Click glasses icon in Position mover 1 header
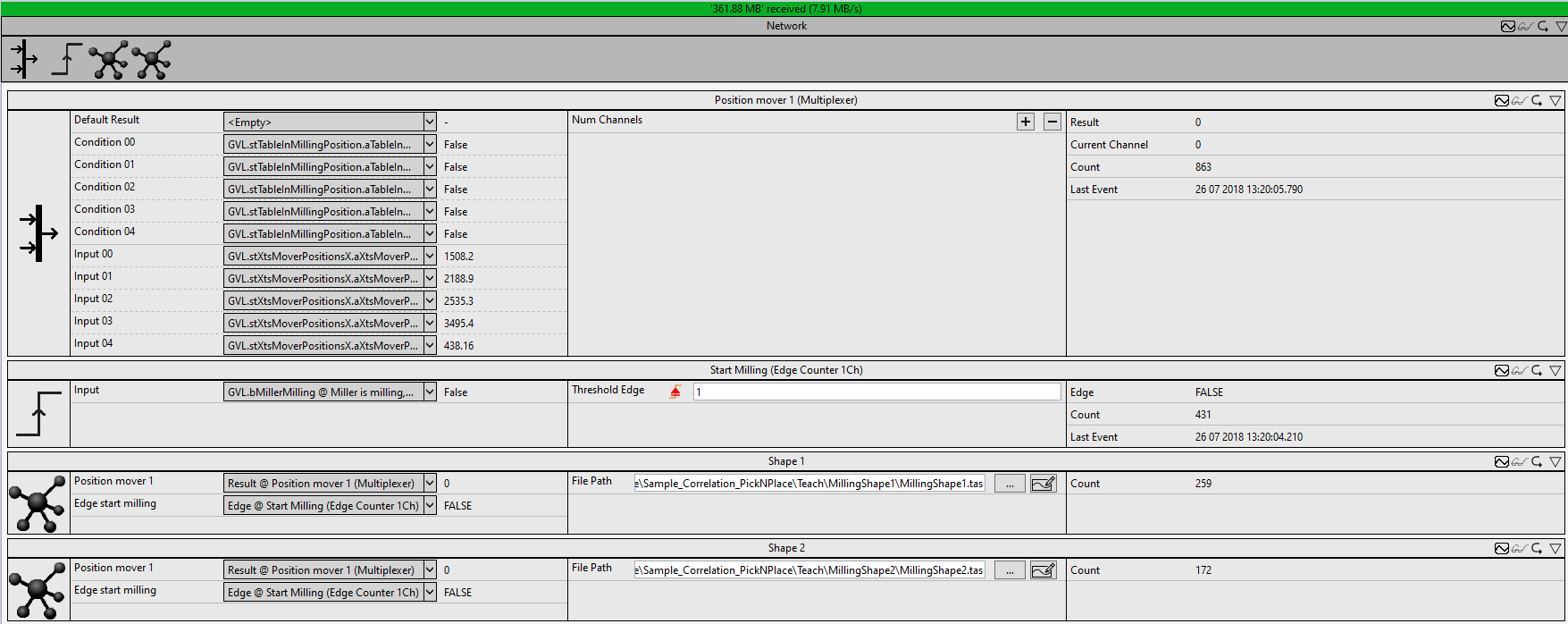This screenshot has width=1568, height=624. tap(1519, 100)
